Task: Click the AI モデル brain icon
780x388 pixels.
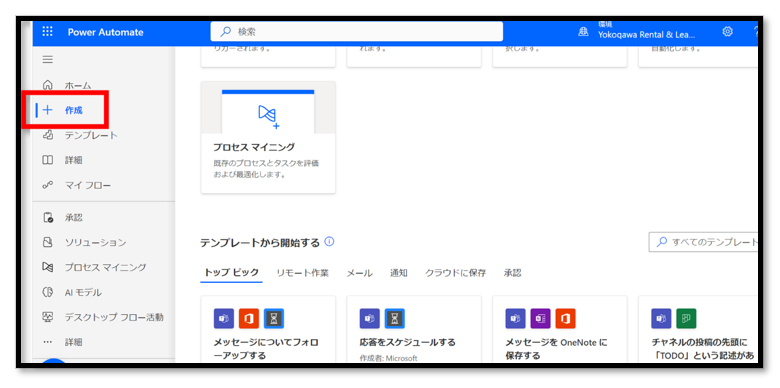Action: pos(47,292)
